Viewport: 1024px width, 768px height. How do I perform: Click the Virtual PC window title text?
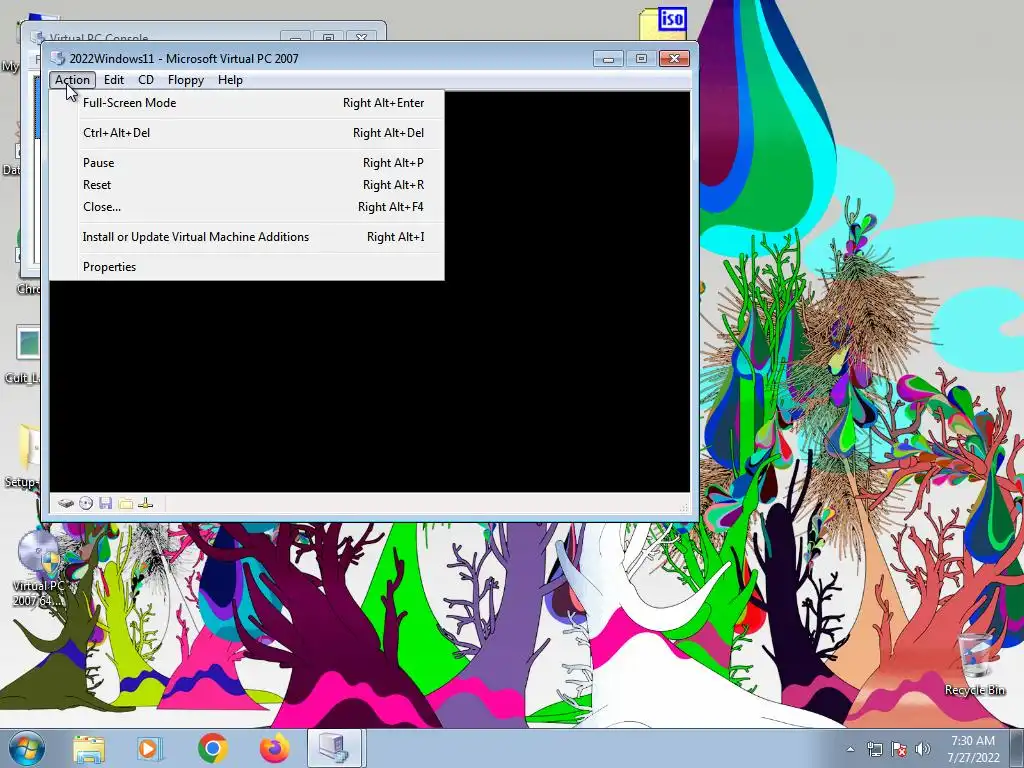click(184, 59)
